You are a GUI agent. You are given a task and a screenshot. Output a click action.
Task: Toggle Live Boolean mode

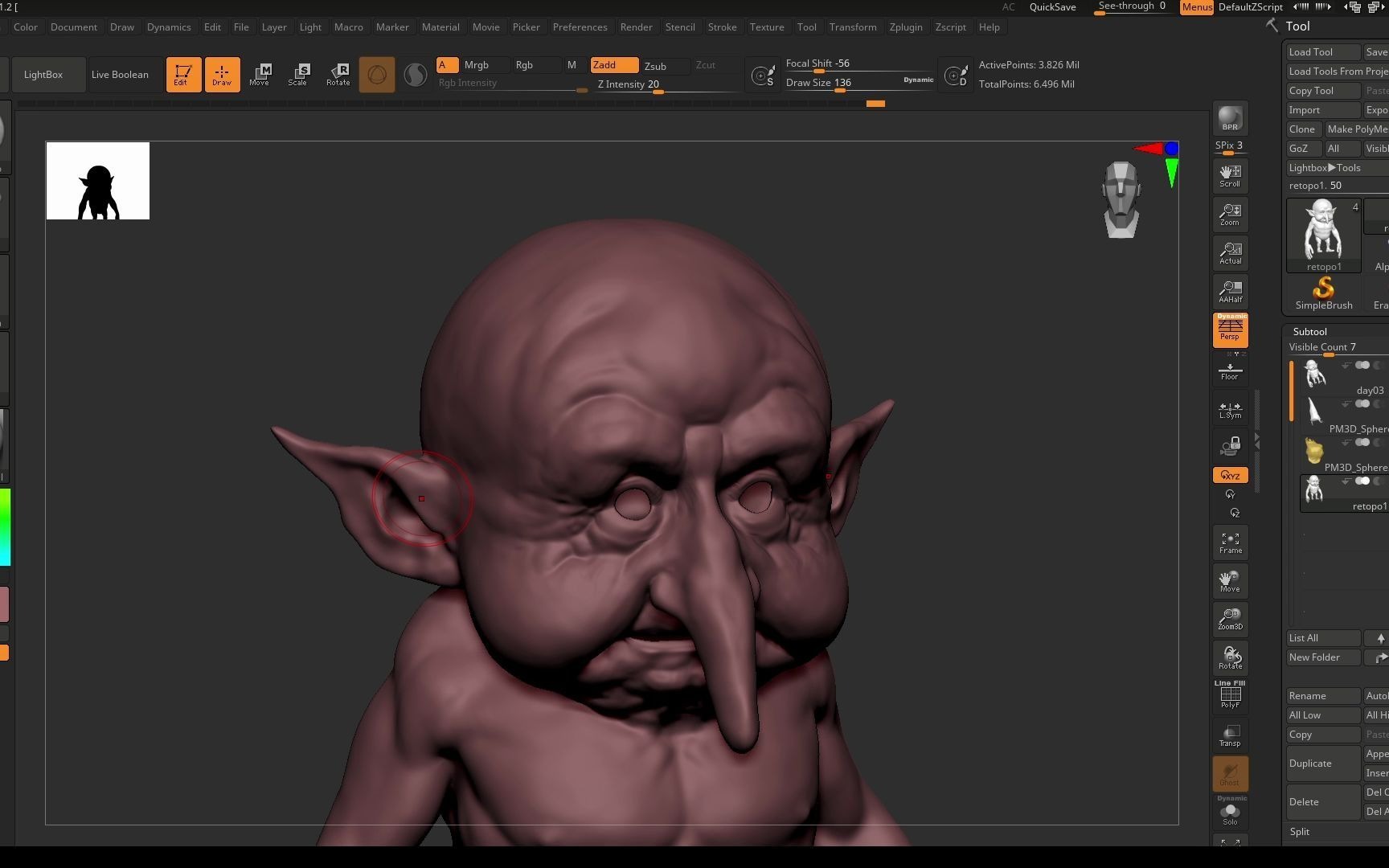(x=120, y=75)
